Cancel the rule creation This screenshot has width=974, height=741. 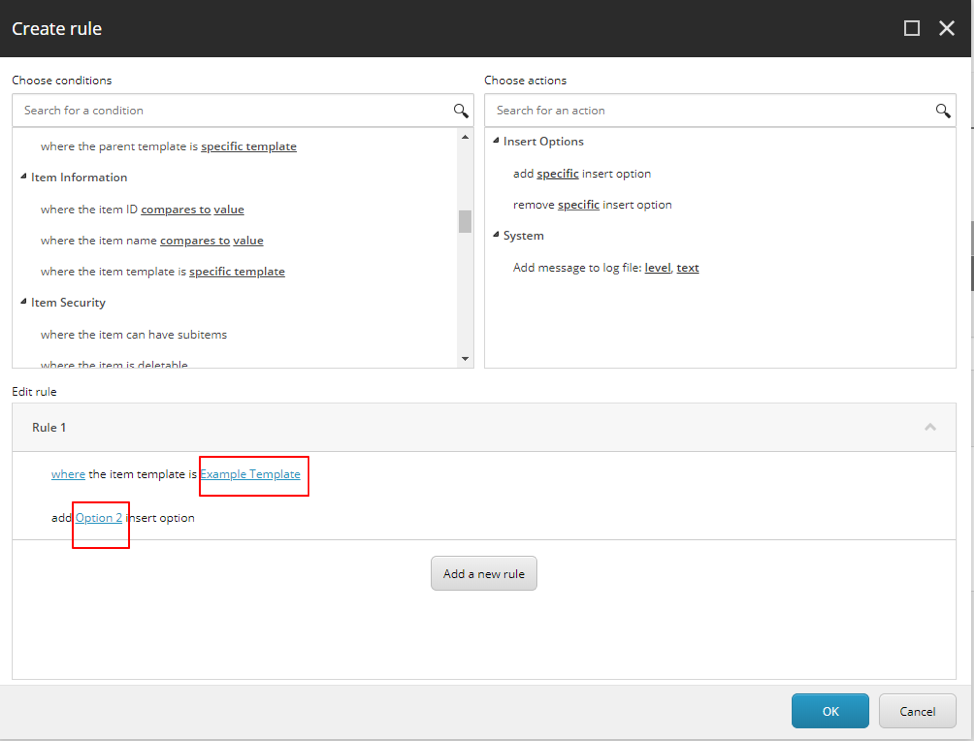point(917,711)
